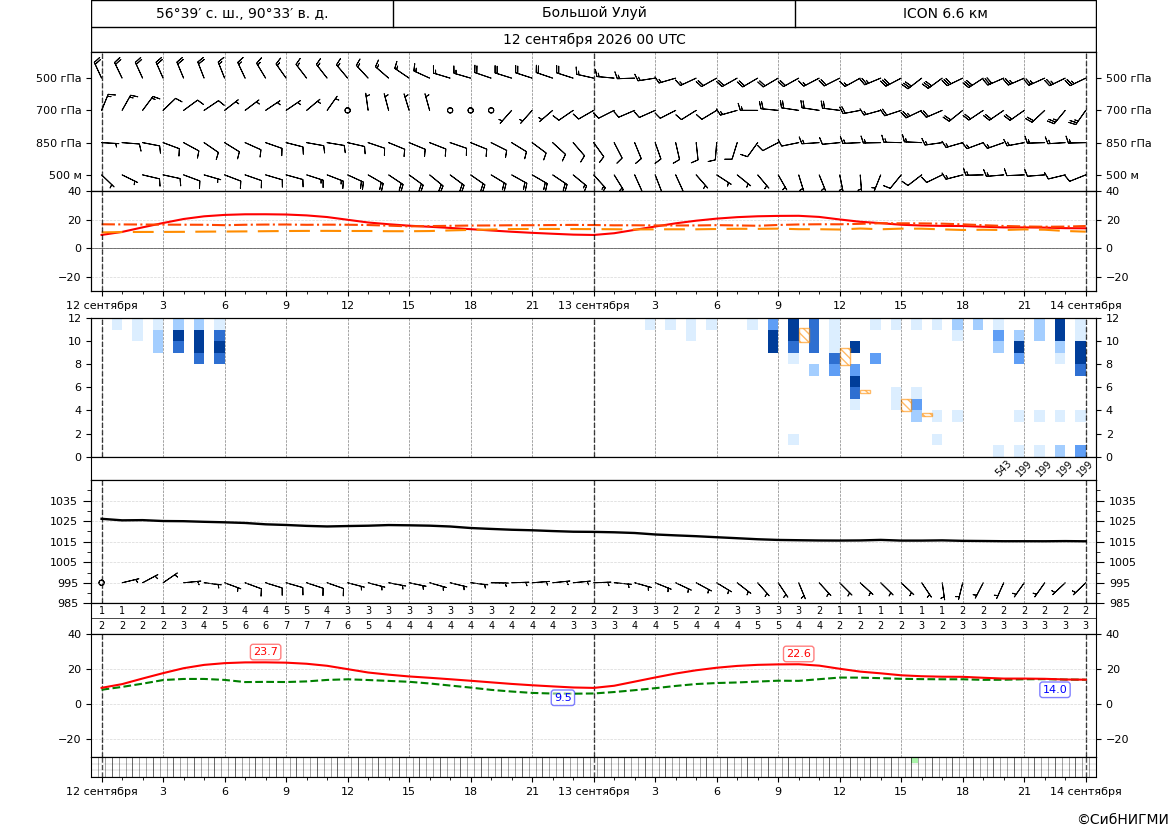This screenshot has width=1169, height=827.
Task: Click the 14 сентября label on bottom axis
Action: pos(1086,791)
